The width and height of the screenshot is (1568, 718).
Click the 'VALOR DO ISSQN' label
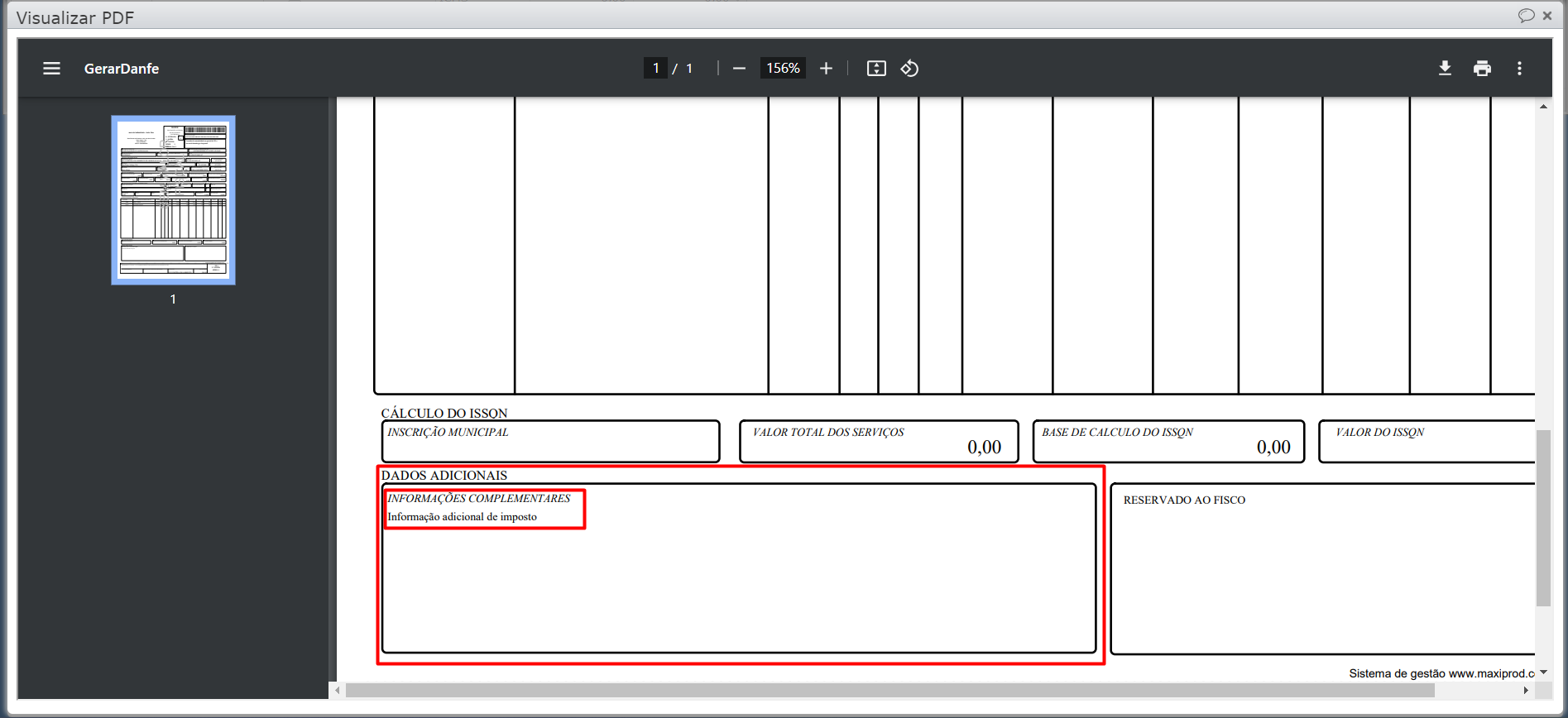click(1380, 432)
